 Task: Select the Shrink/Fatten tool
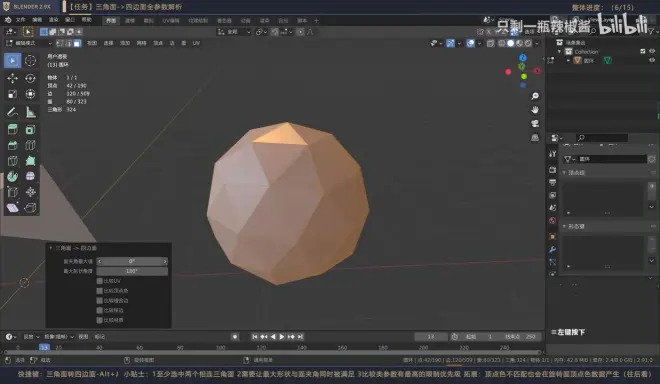pos(30,192)
